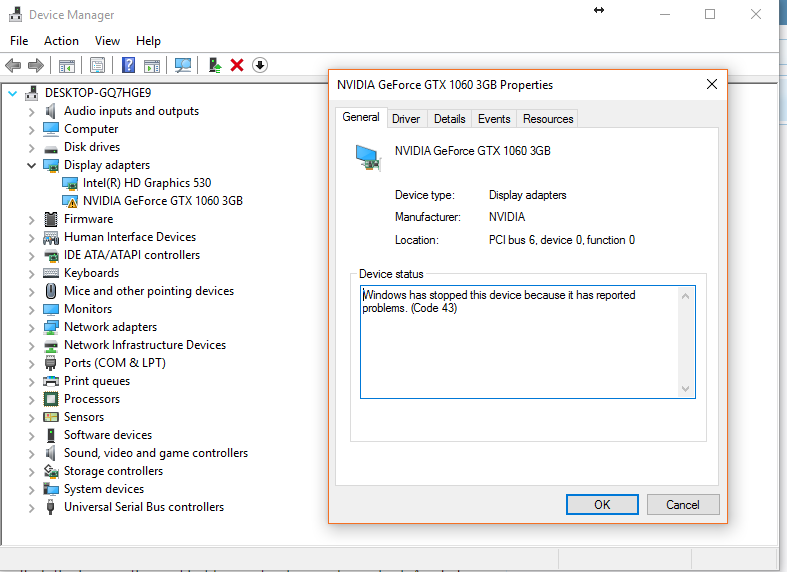Expand the Computer category
The image size is (787, 572).
pyautogui.click(x=31, y=130)
